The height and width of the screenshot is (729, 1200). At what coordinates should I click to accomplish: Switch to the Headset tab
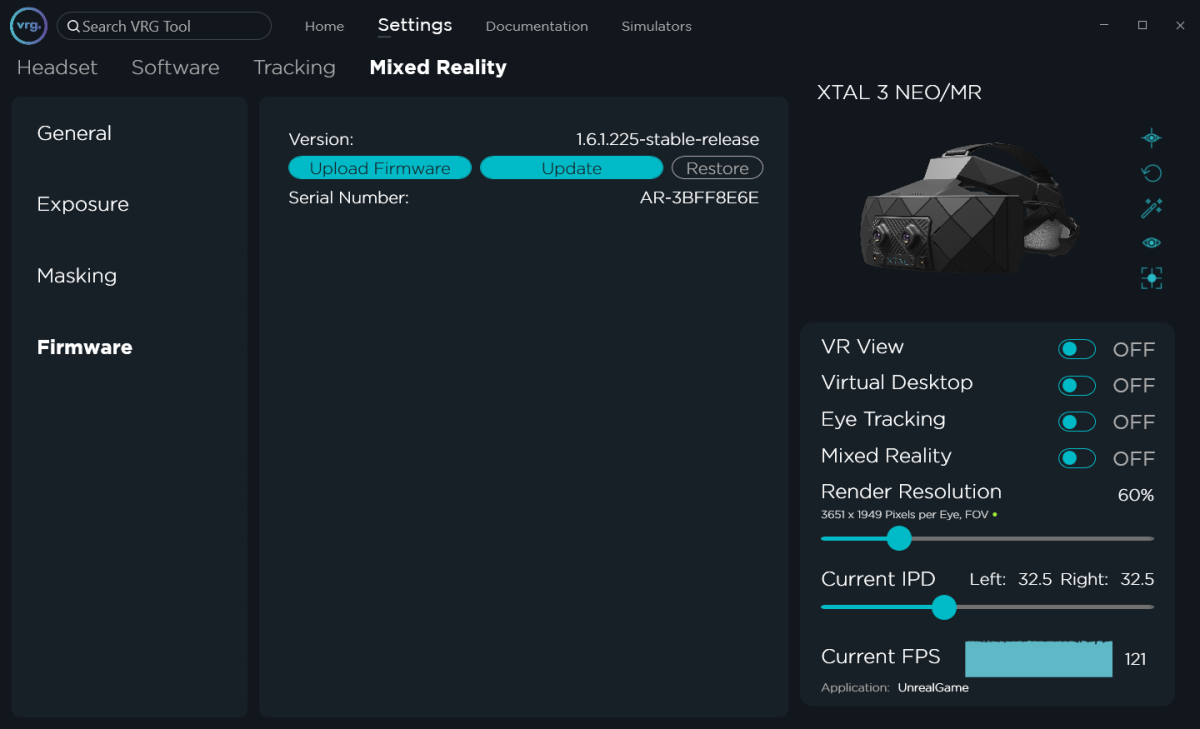pyautogui.click(x=57, y=67)
